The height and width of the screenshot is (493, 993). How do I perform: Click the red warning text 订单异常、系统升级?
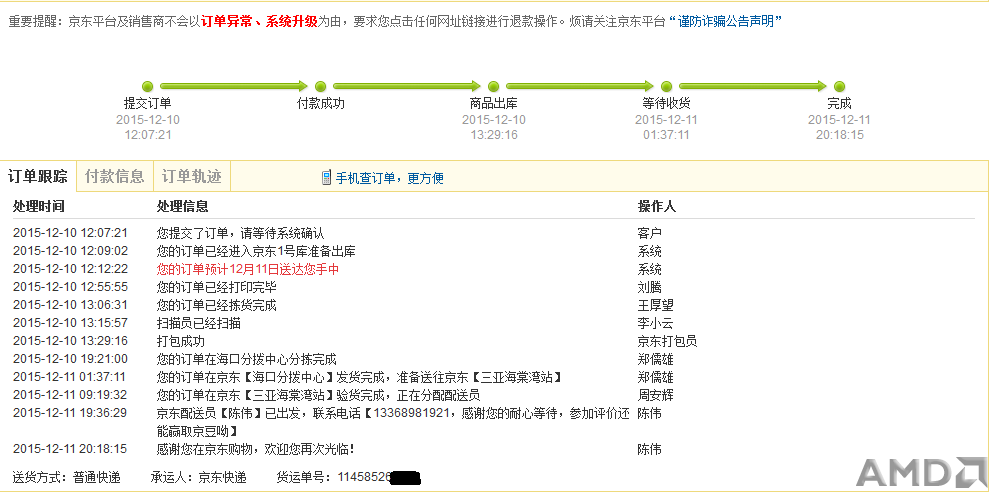point(259,22)
